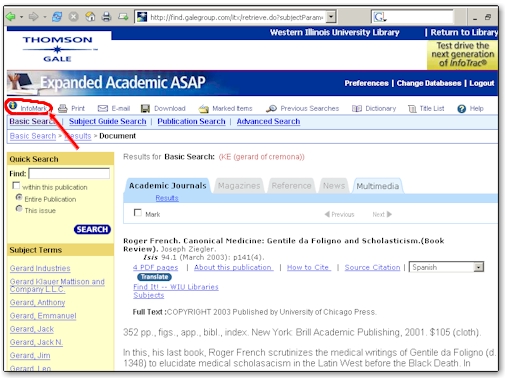The height and width of the screenshot is (380, 507).
Task: Check the Mark checkbox
Action: pyautogui.click(x=137, y=213)
